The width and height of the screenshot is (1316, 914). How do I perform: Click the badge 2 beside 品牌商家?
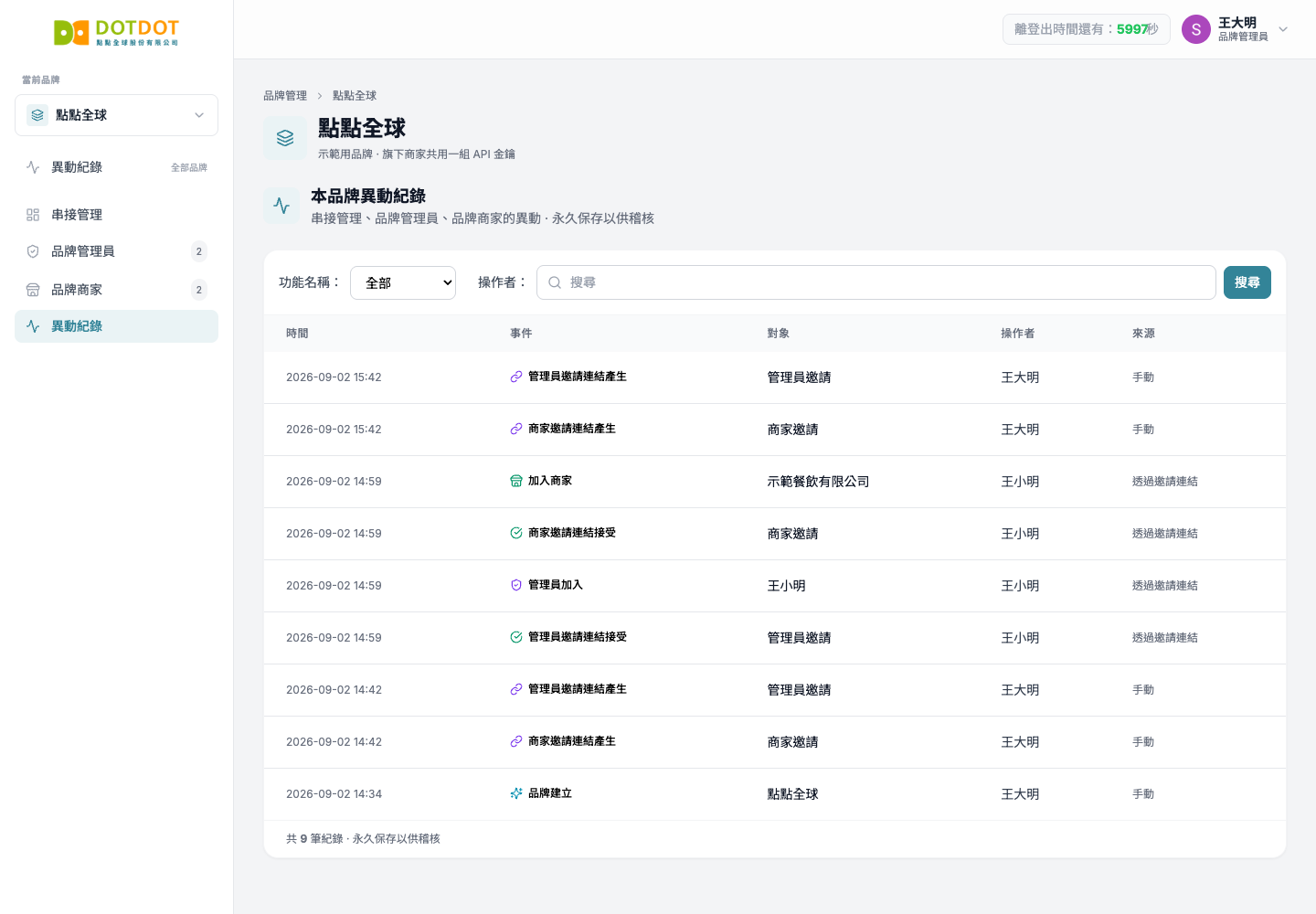(x=199, y=290)
